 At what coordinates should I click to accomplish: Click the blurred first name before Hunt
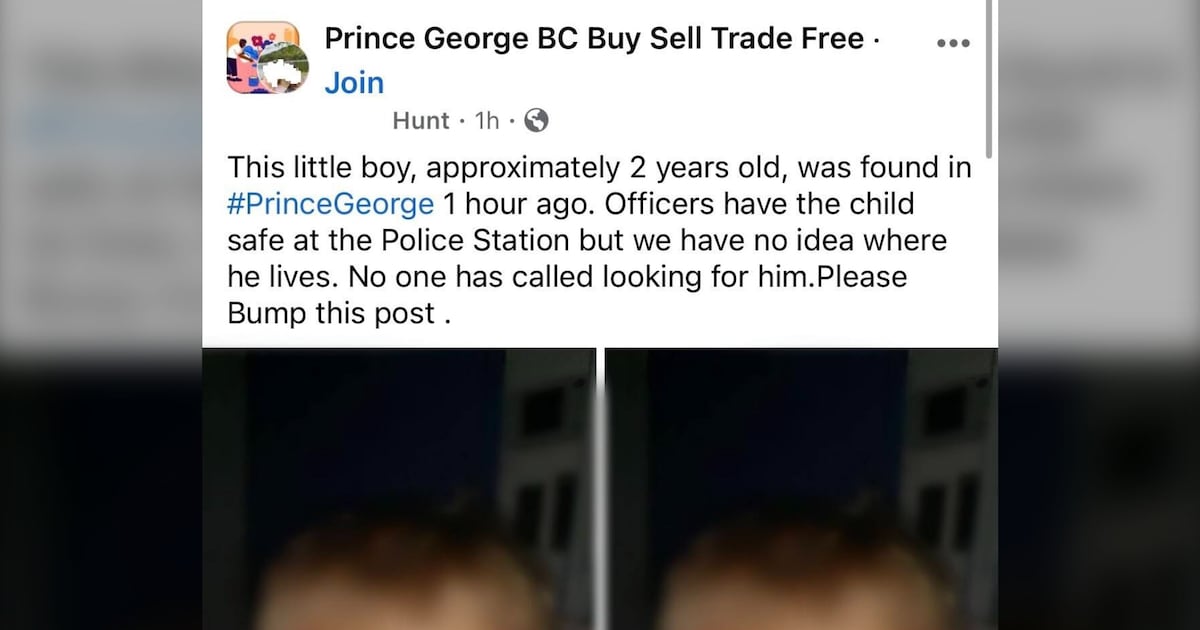(355, 121)
